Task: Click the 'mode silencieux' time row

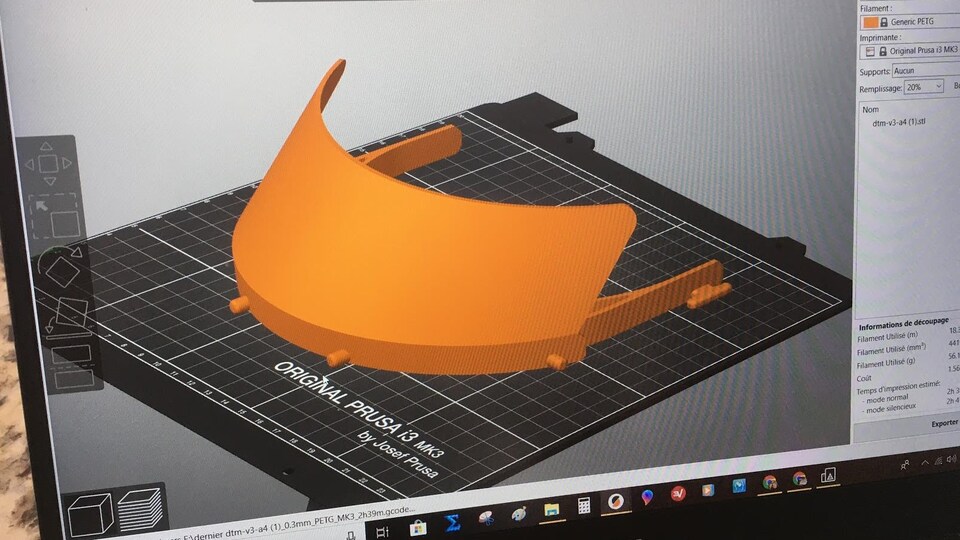Action: (x=890, y=408)
